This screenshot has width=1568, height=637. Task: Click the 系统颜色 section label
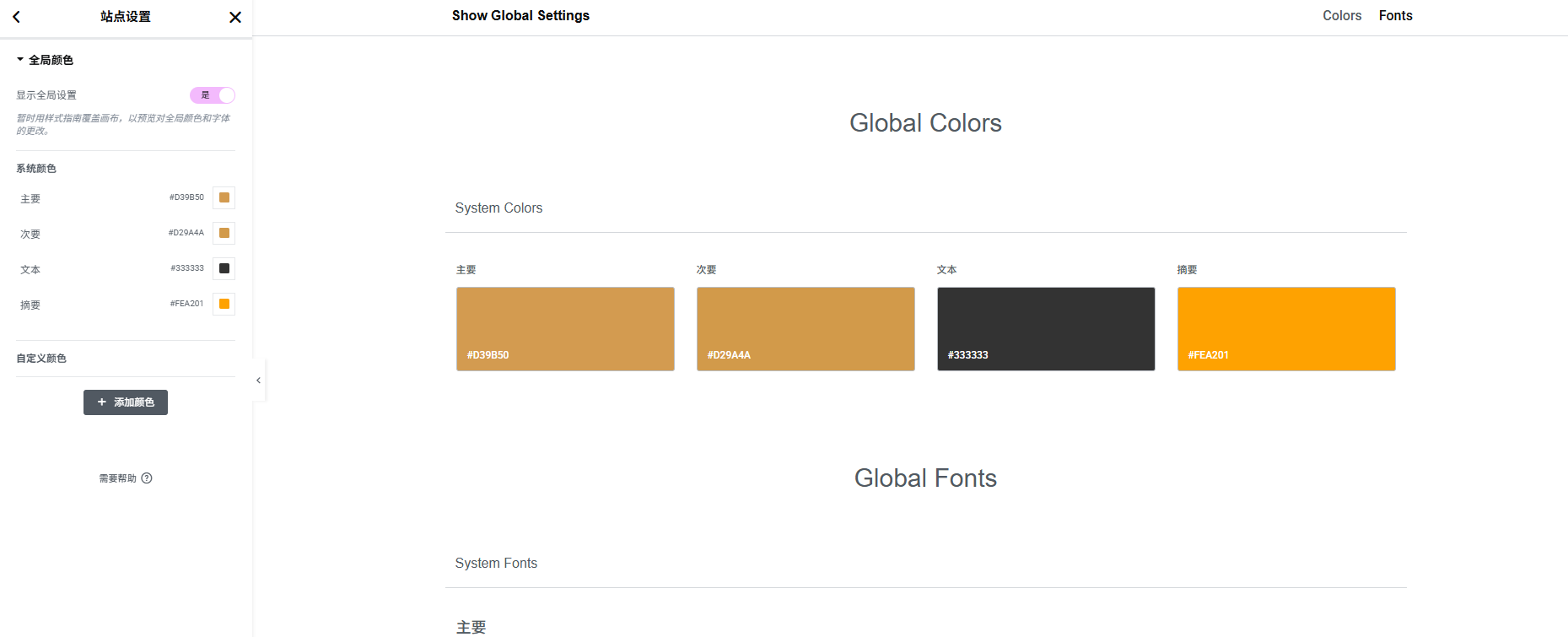pyautogui.click(x=36, y=169)
